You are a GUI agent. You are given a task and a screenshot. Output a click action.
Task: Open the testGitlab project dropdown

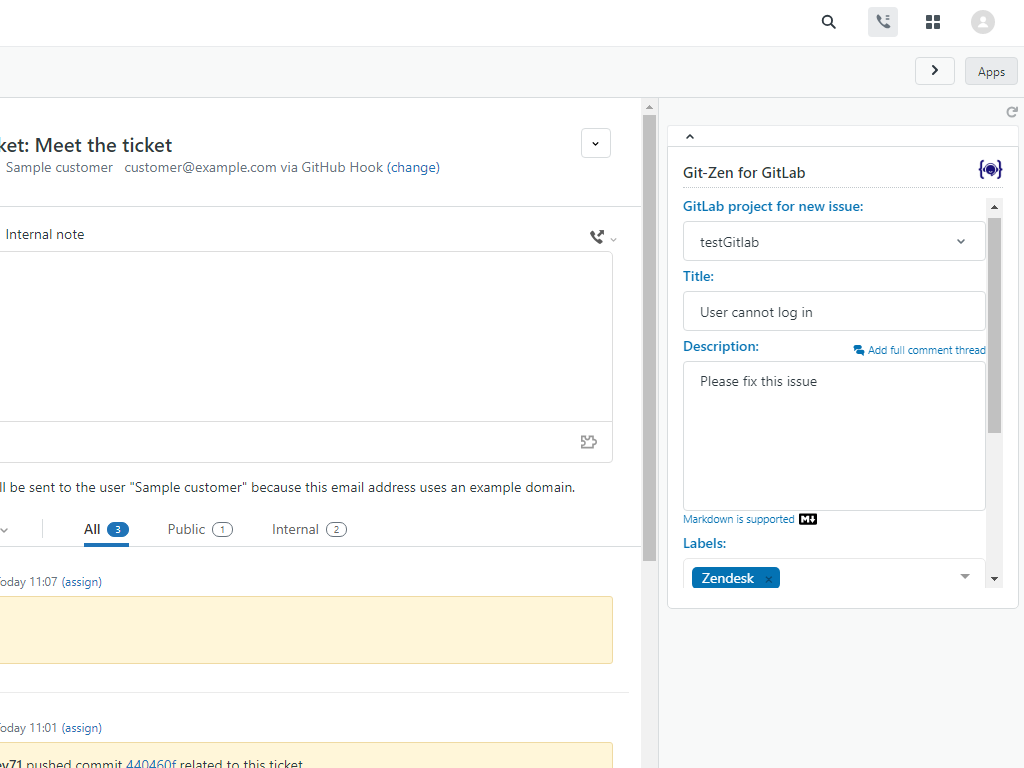[x=834, y=242]
